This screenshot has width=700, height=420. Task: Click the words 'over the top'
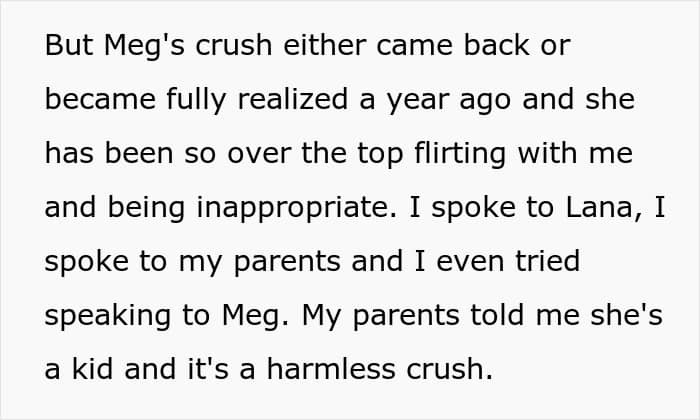pyautogui.click(x=316, y=155)
